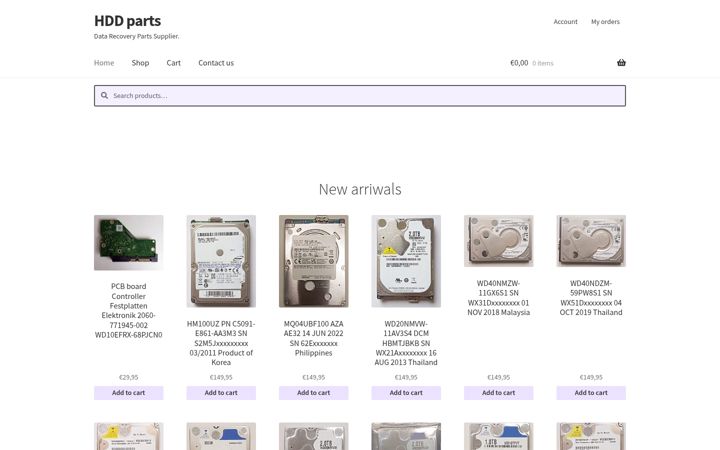Image resolution: width=720 pixels, height=450 pixels.
Task: Open the WD40NDZM drive thumbnail
Action: pyautogui.click(x=591, y=241)
